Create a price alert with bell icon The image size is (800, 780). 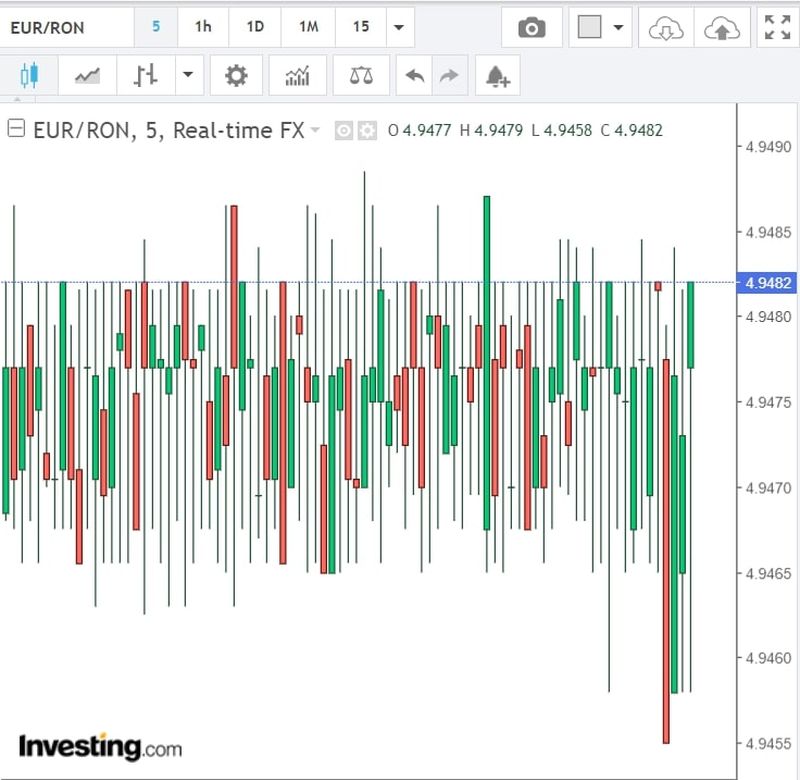coord(497,76)
